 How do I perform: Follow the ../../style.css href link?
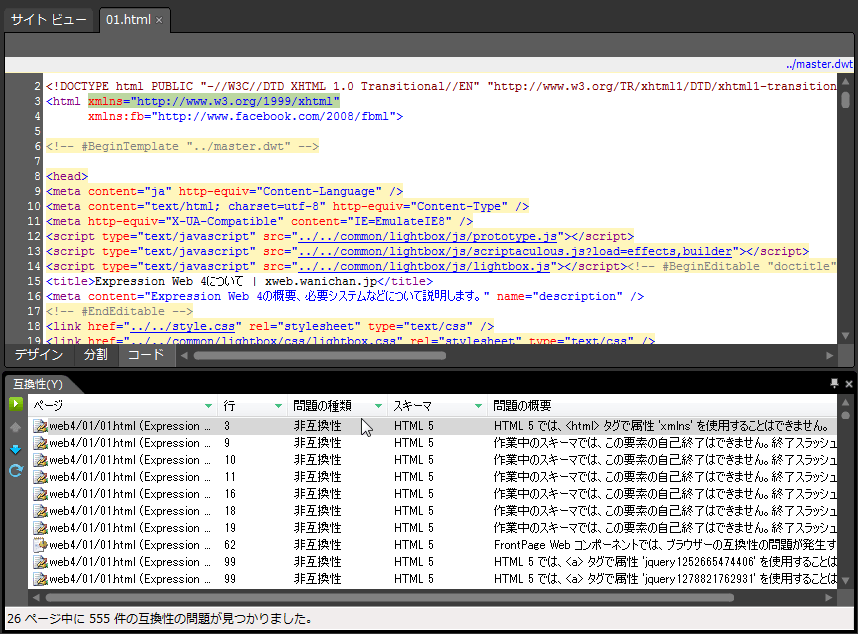[182, 327]
